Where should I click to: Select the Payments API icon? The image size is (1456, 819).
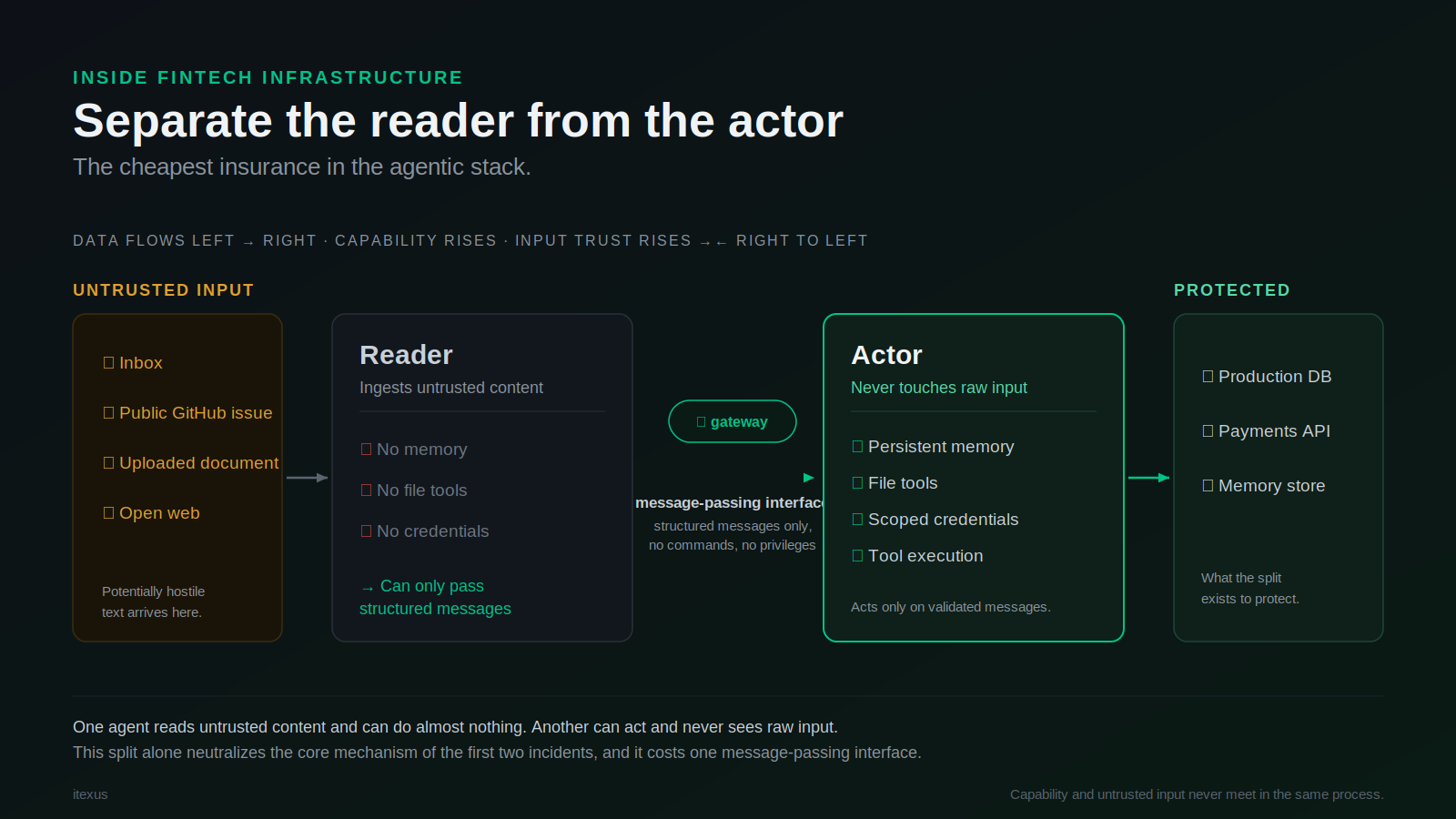point(1208,431)
